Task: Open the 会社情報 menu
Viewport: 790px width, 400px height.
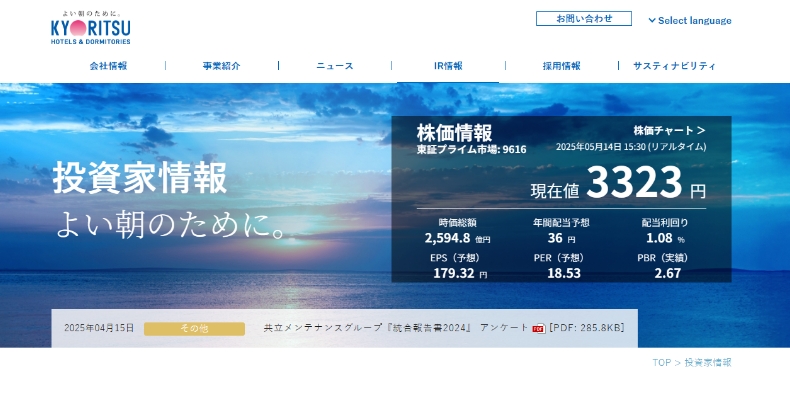Action: [x=108, y=66]
